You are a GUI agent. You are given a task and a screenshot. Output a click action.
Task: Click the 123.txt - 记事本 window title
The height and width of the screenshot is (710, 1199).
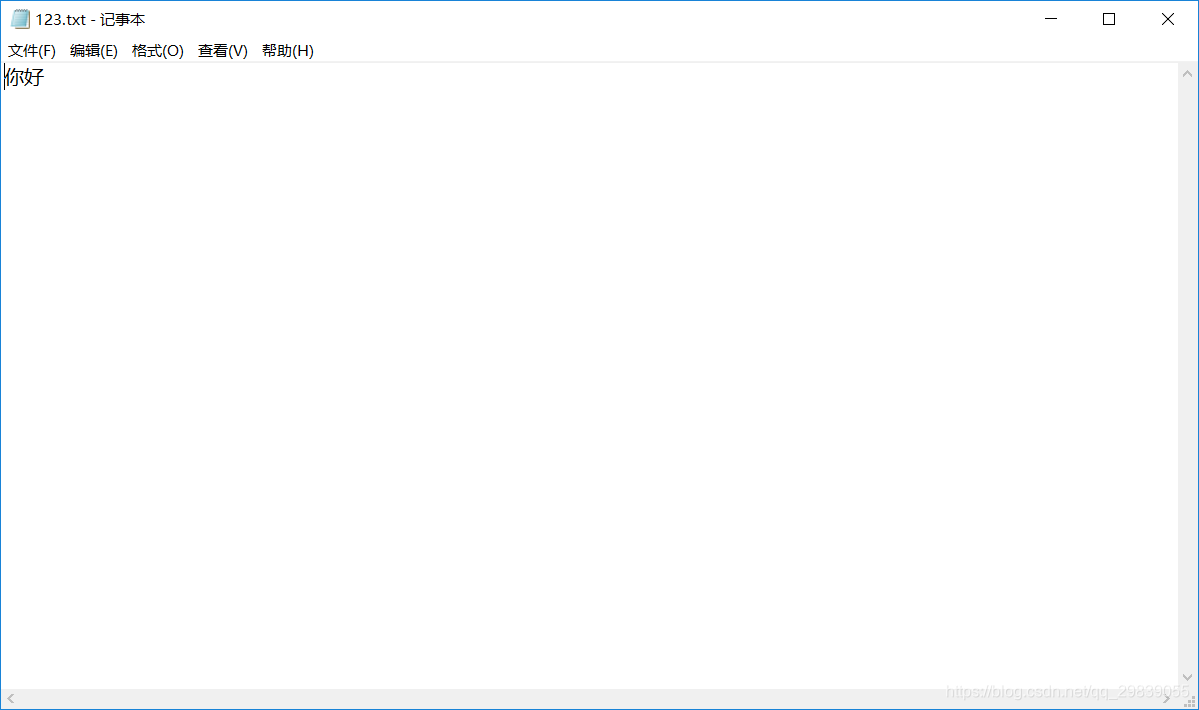[x=90, y=20]
